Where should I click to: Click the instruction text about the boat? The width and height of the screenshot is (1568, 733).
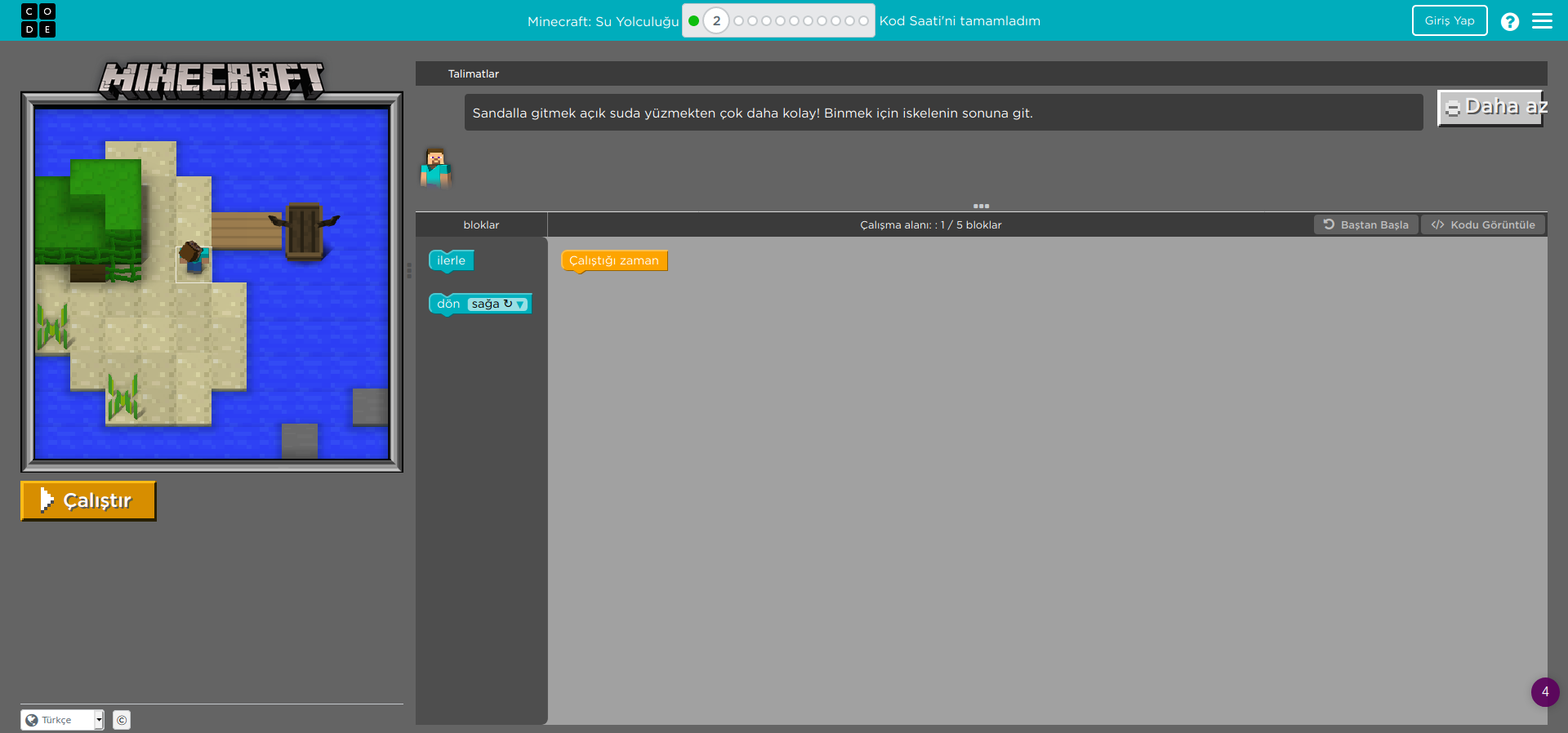752,113
